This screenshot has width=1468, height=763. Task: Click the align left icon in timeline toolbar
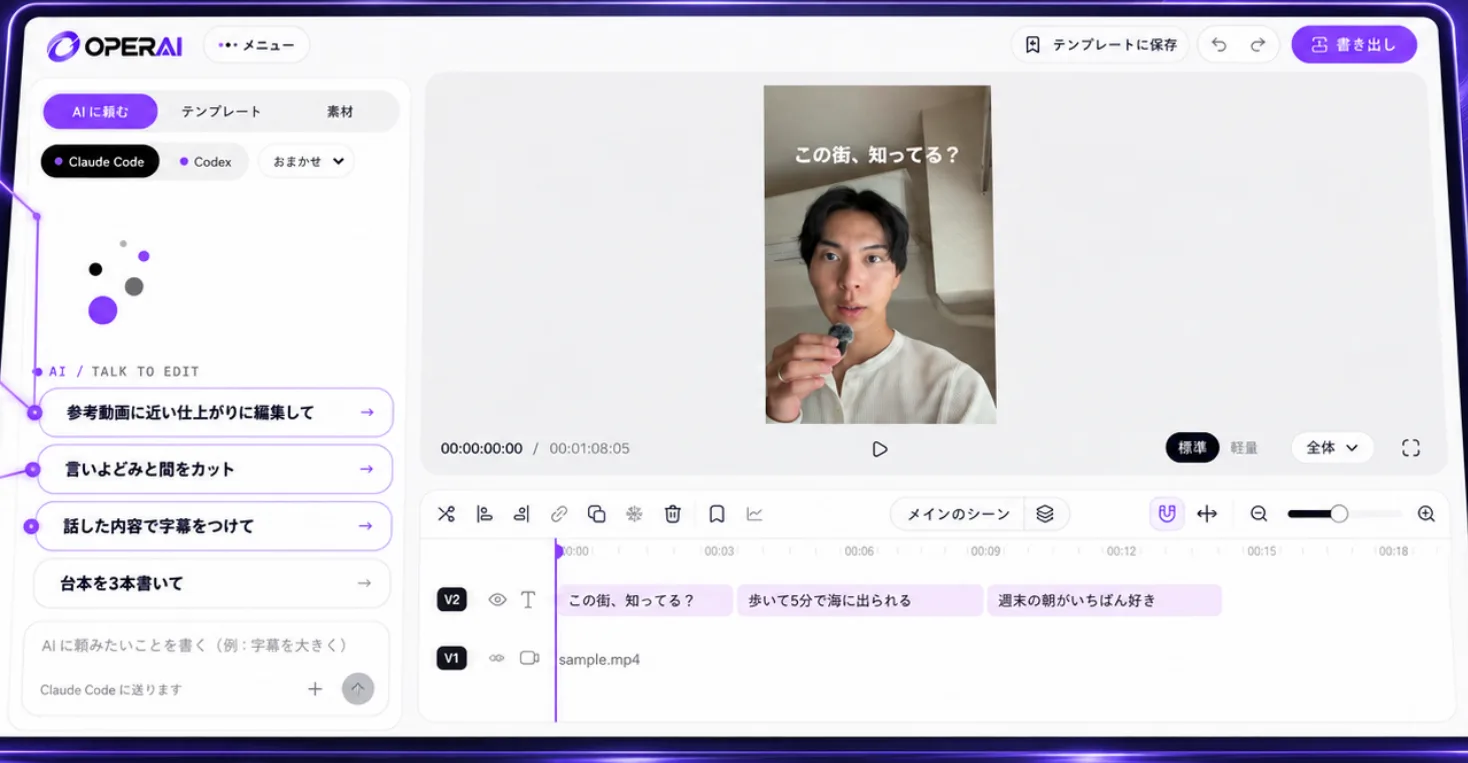click(x=484, y=514)
